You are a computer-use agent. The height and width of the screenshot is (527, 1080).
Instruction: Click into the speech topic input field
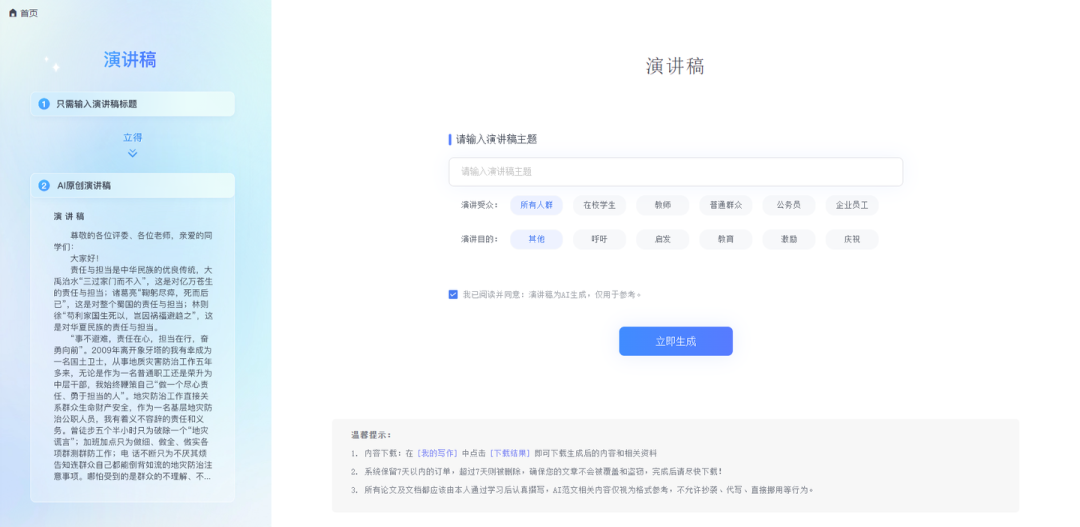(x=675, y=172)
